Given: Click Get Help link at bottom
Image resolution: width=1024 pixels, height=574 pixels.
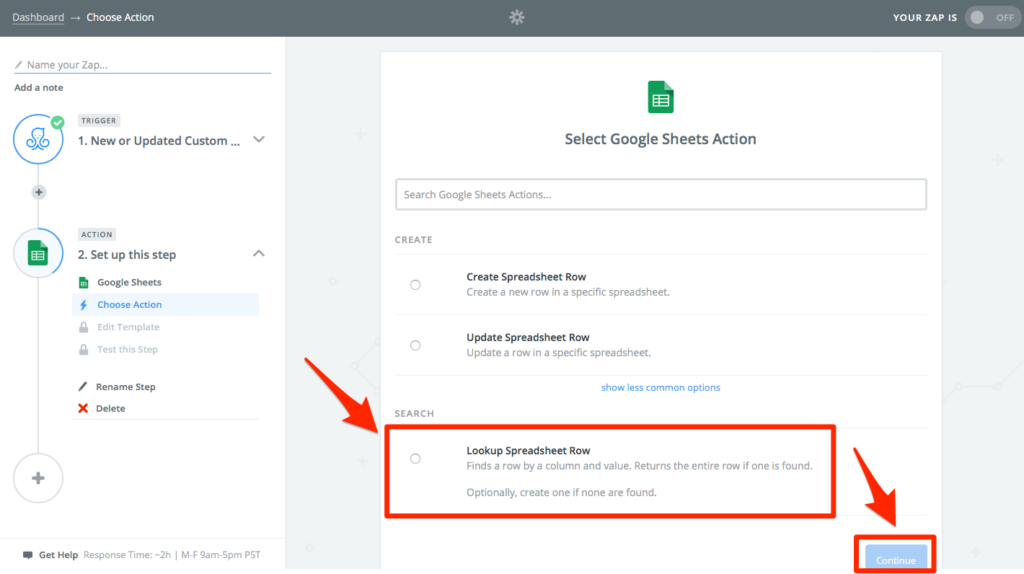Looking at the screenshot, I should click(58, 555).
